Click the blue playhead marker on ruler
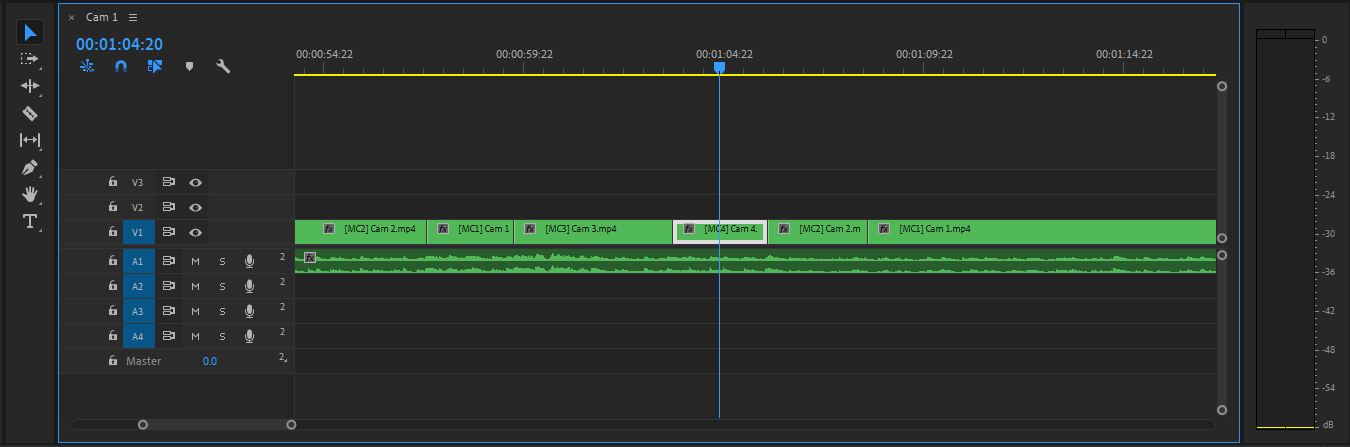 point(719,67)
